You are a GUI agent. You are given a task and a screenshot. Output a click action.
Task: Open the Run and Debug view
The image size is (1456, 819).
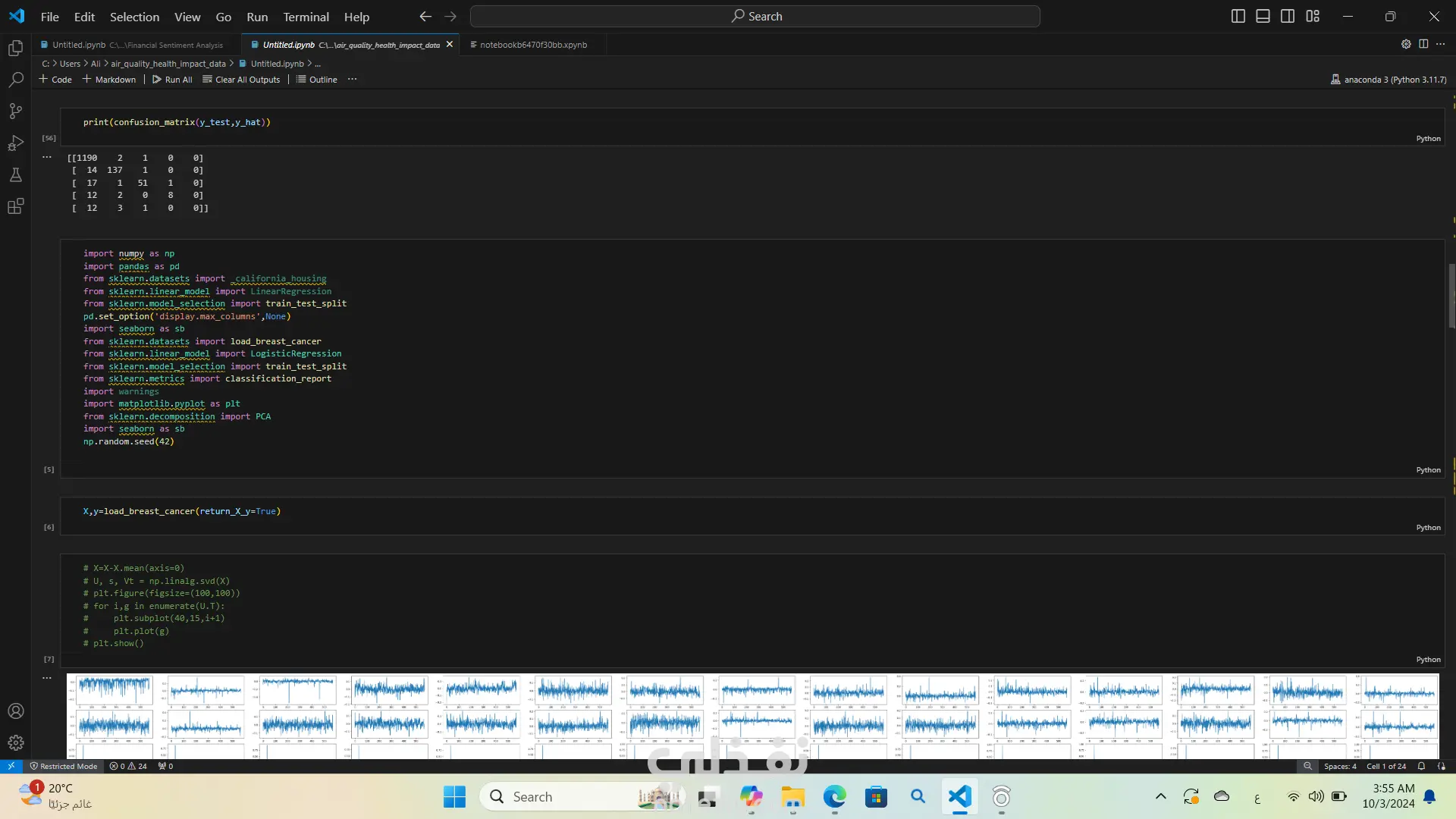(15, 143)
